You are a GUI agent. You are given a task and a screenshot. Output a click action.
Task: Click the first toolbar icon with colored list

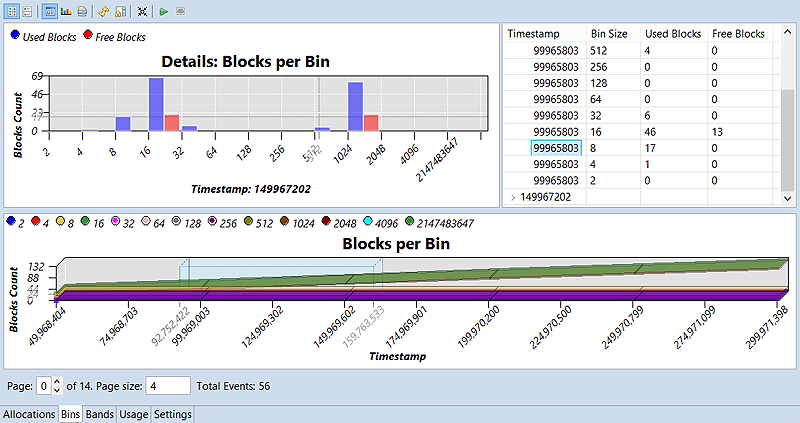(x=11, y=11)
